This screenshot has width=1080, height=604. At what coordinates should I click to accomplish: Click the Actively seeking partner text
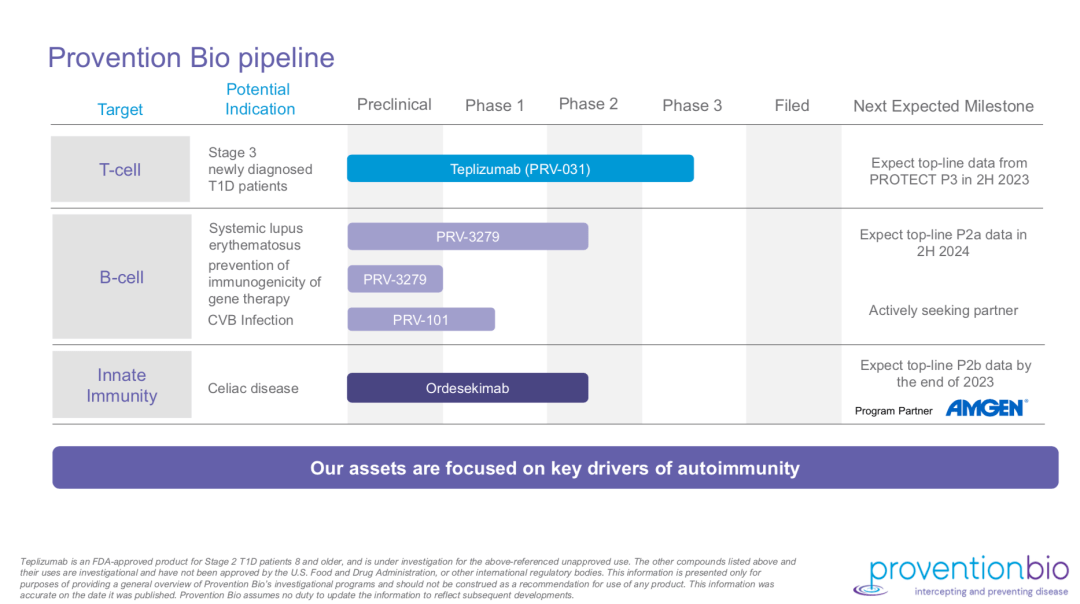pos(943,311)
